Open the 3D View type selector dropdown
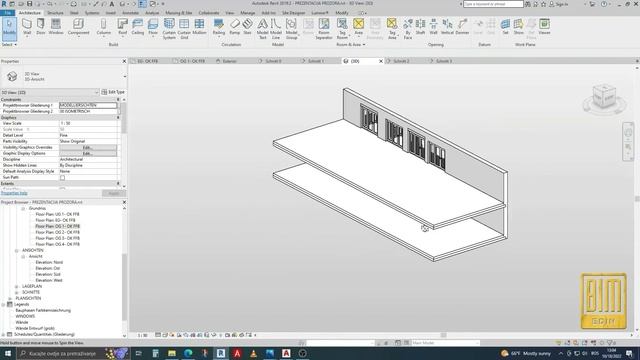 tap(124, 76)
